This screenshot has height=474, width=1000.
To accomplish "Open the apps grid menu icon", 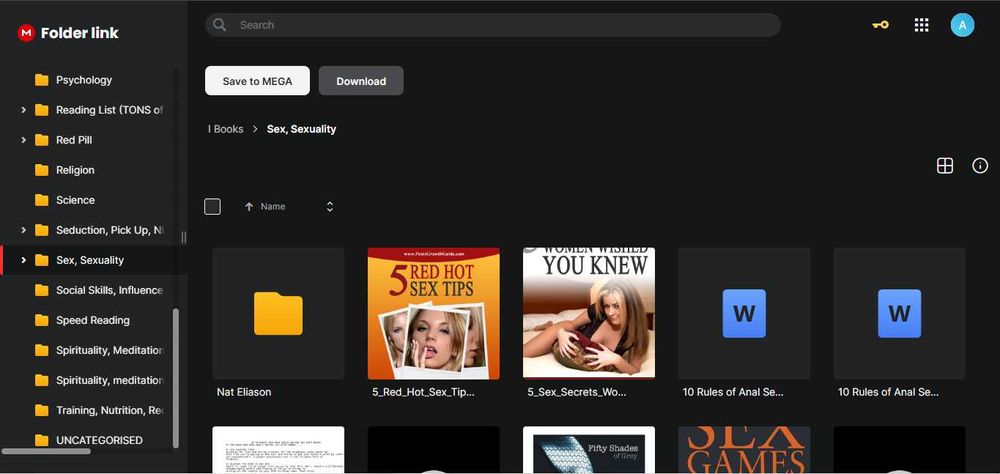I will point(921,25).
